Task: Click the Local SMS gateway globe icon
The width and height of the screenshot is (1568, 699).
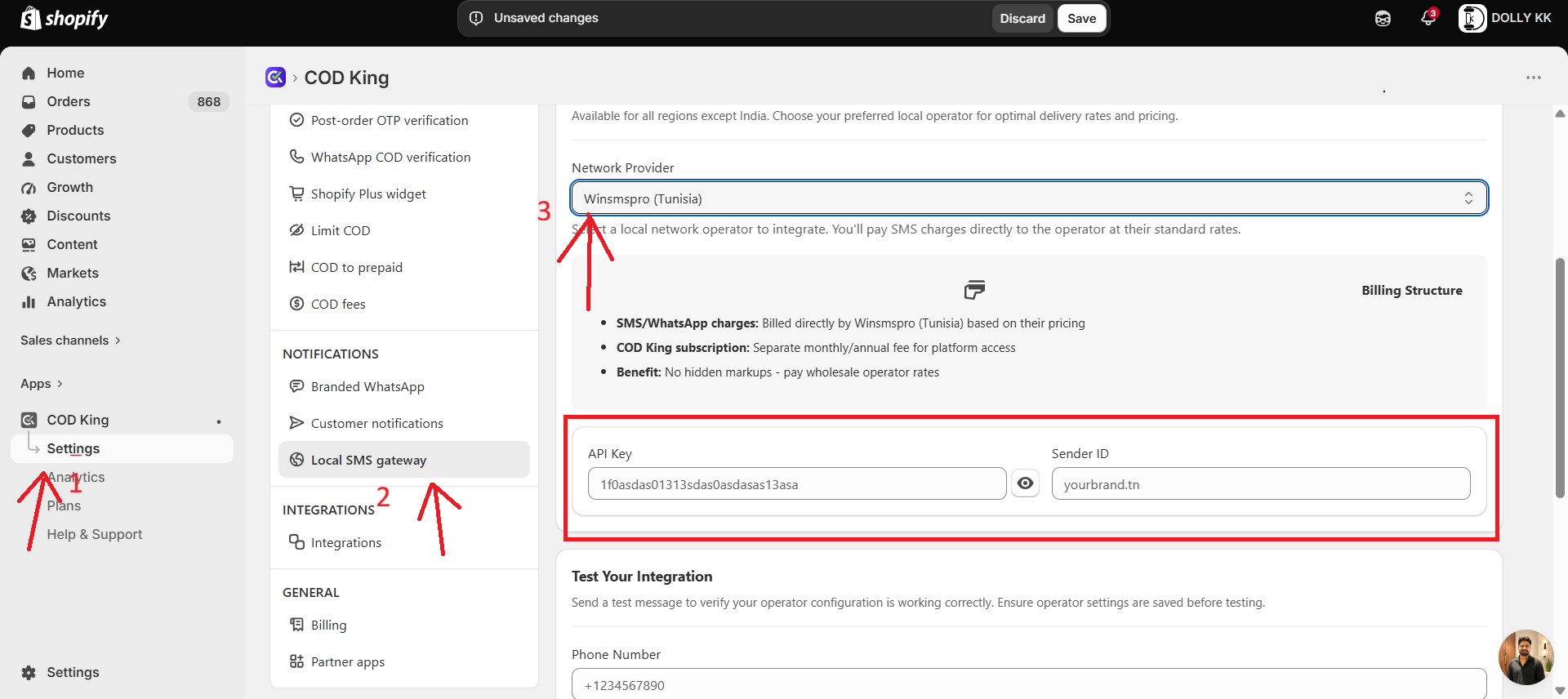Action: point(296,460)
